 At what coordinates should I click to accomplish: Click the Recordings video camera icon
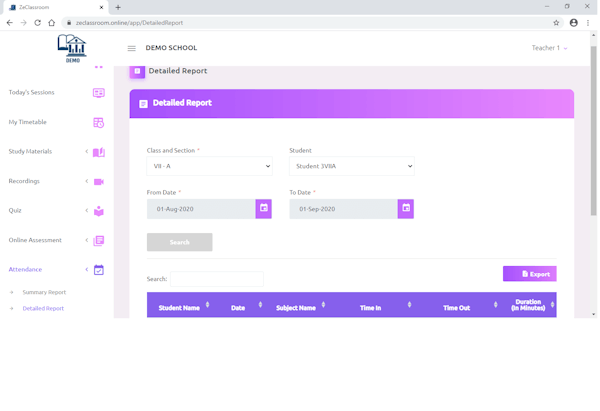coord(98,181)
